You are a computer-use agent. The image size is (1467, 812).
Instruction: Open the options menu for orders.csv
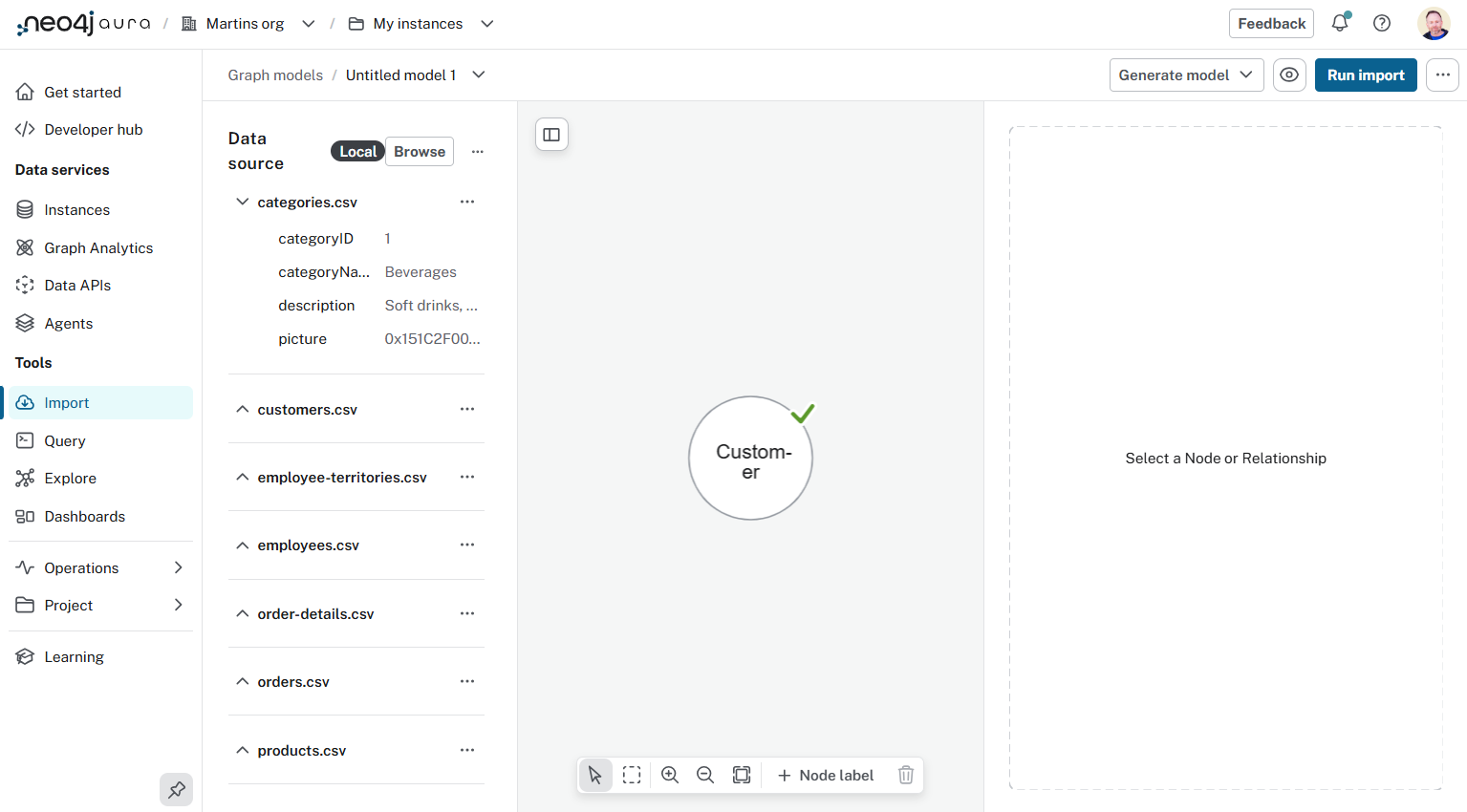click(467, 681)
